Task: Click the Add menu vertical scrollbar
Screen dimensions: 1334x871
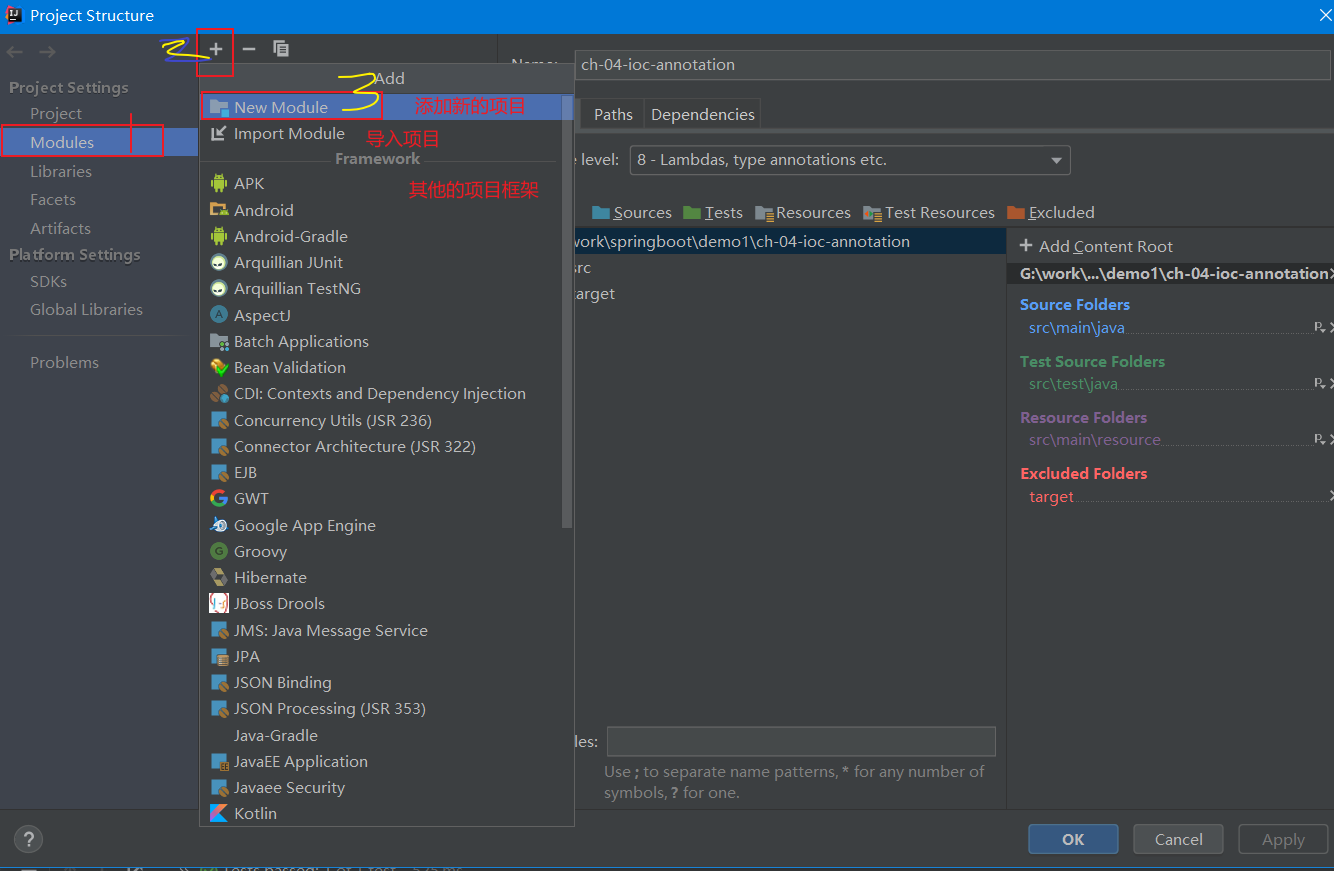Action: [x=567, y=311]
